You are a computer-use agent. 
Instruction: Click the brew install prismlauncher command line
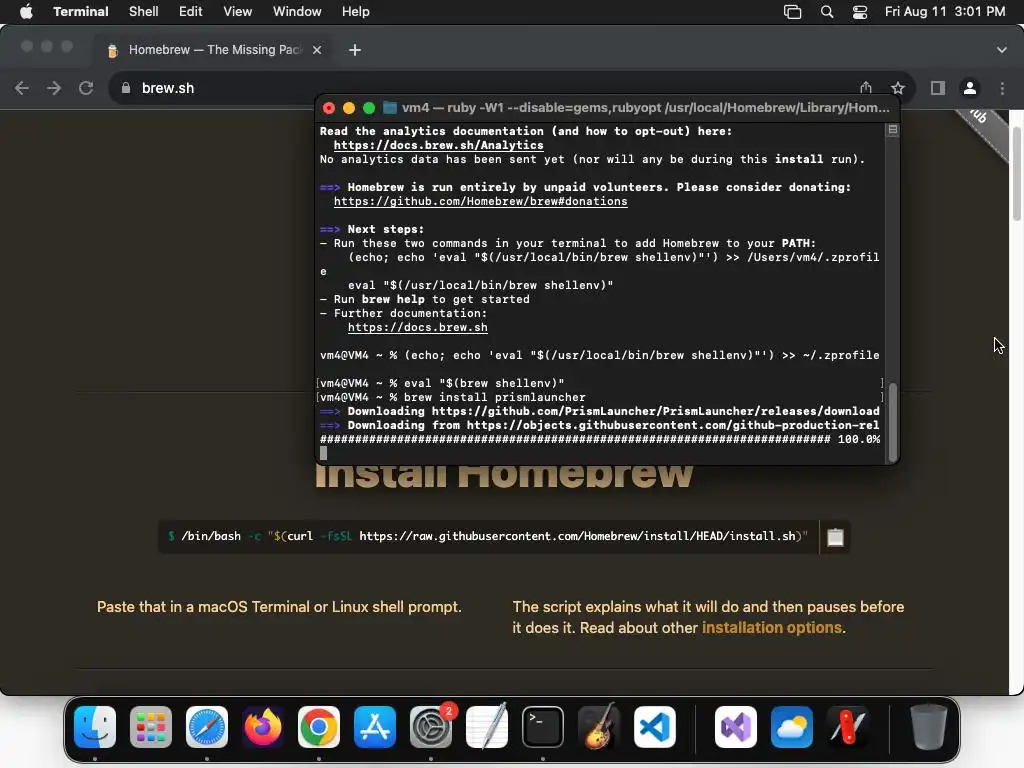coord(453,397)
